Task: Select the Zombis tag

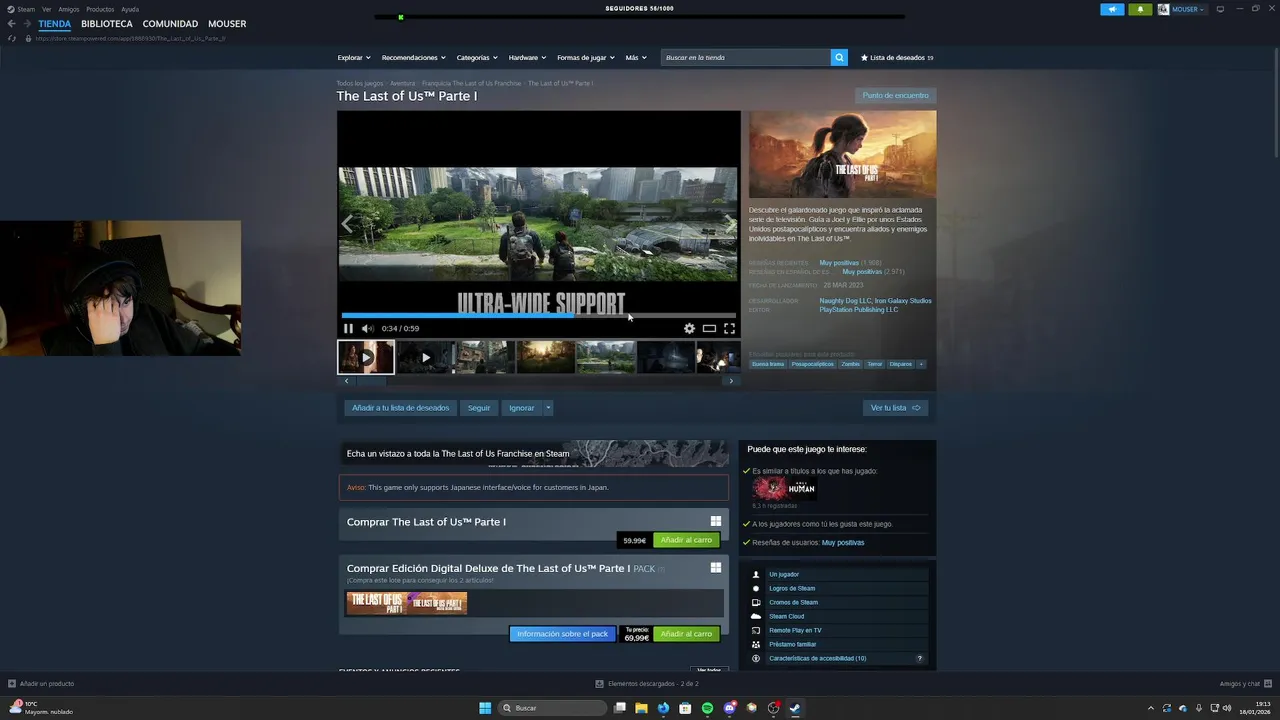Action: pyautogui.click(x=850, y=364)
